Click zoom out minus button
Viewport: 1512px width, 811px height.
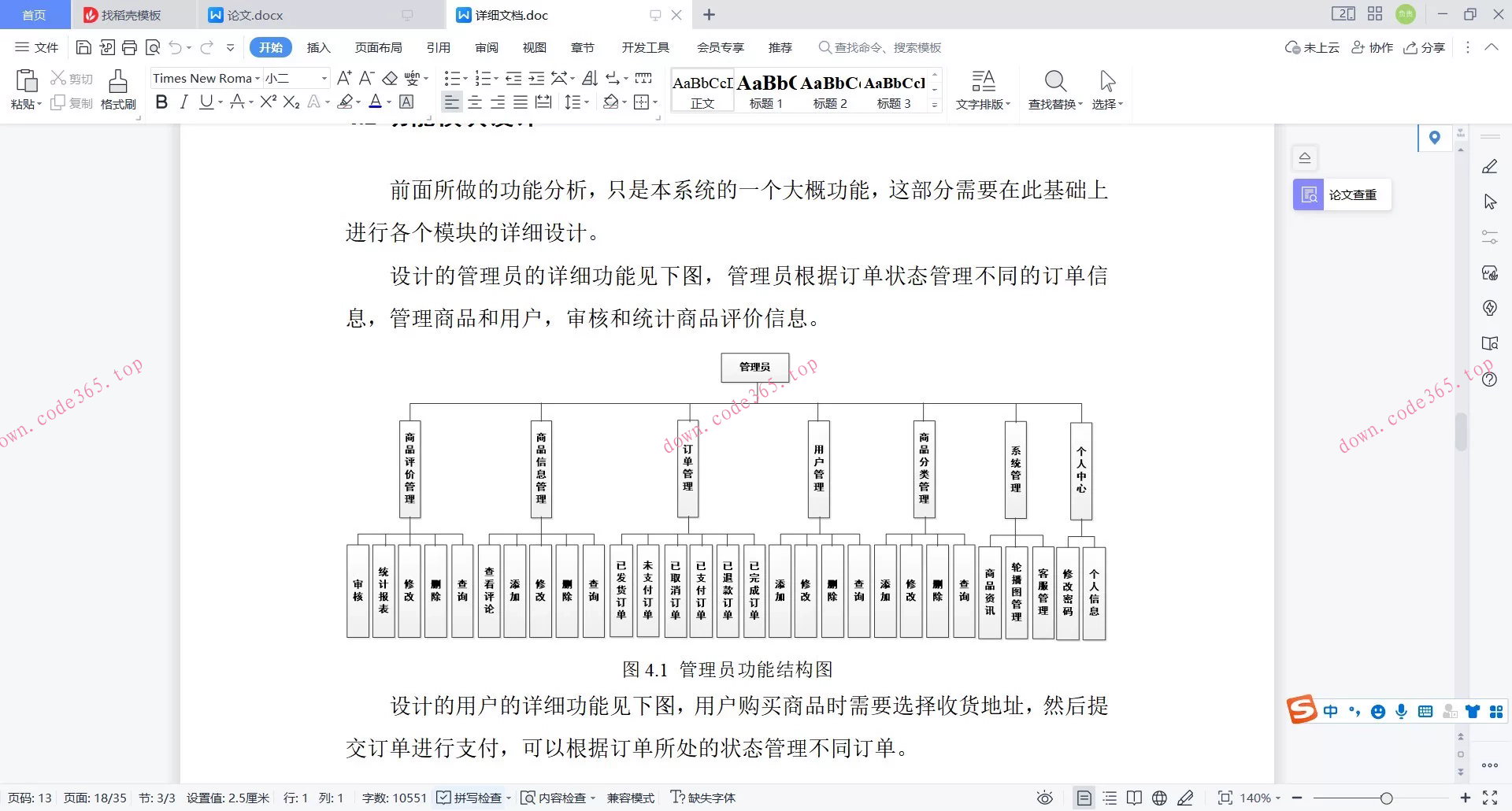point(1297,798)
